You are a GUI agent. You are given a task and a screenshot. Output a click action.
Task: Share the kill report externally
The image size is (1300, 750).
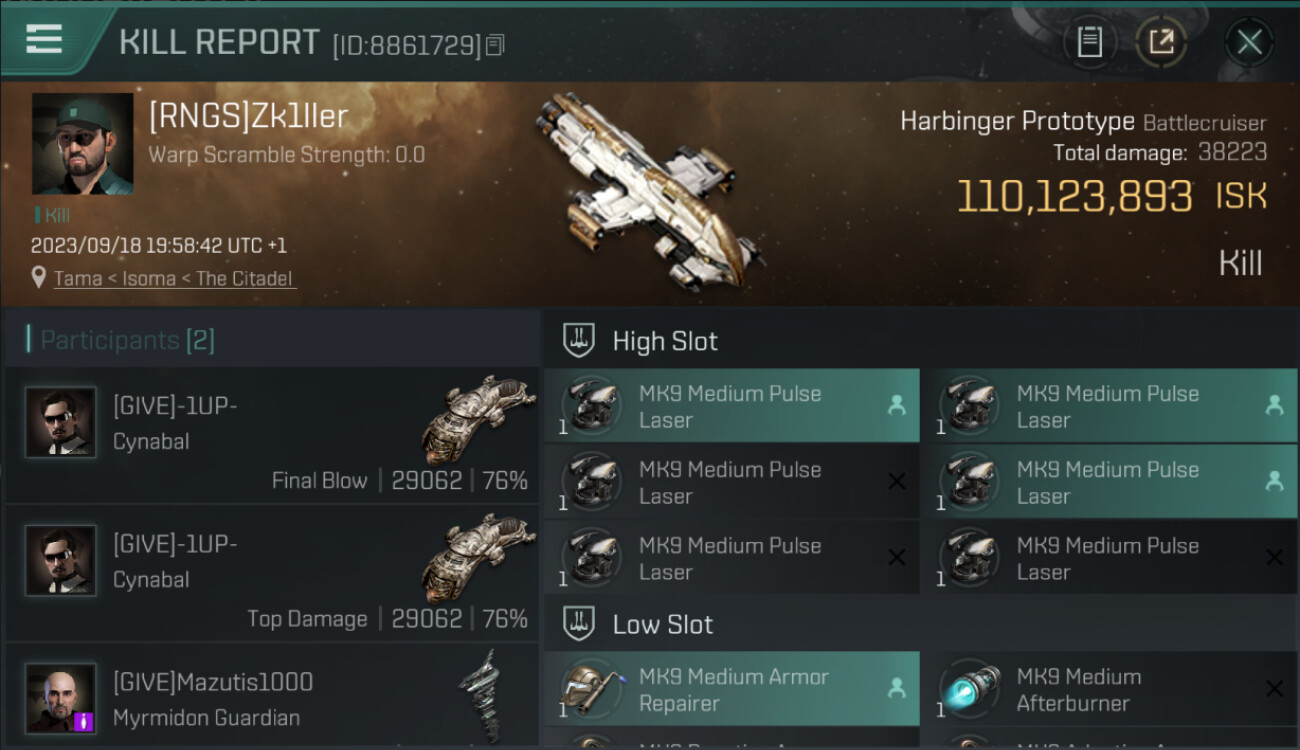pyautogui.click(x=1161, y=42)
